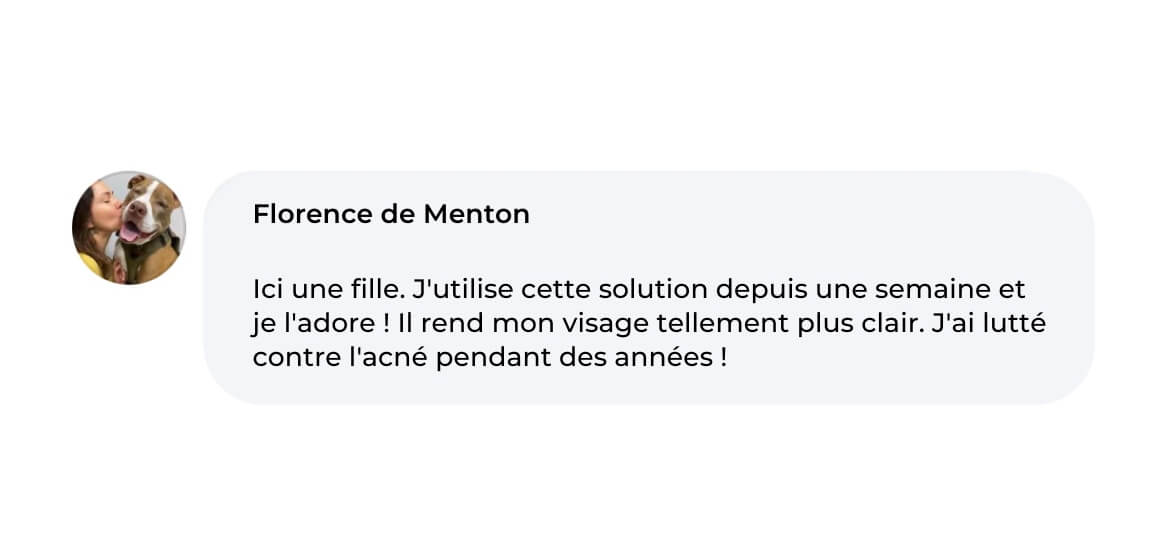Image resolution: width=1150 pixels, height=550 pixels.
Task: Click the word "J'utilise" in the comment
Action: (463, 290)
